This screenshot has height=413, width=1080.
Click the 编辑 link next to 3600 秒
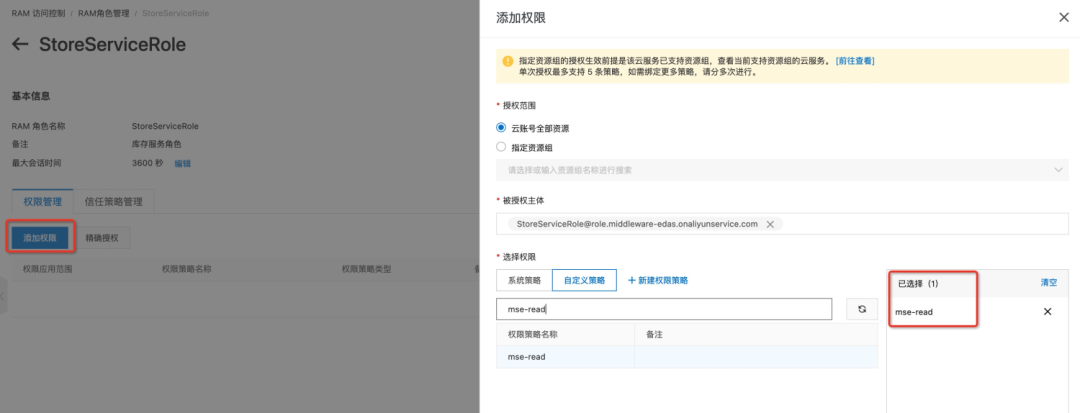pyautogui.click(x=182, y=163)
